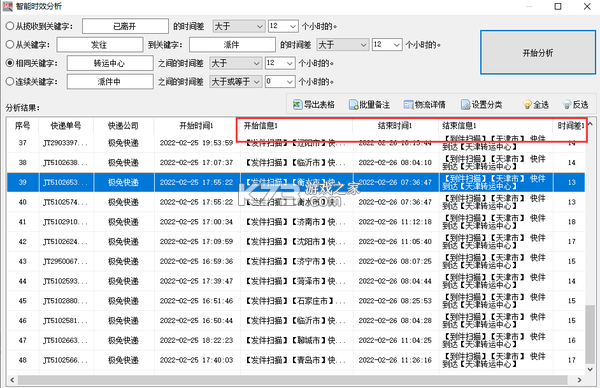Click vertical scrollbar down arrow
This screenshot has width=600, height=388.
pyautogui.click(x=590, y=369)
